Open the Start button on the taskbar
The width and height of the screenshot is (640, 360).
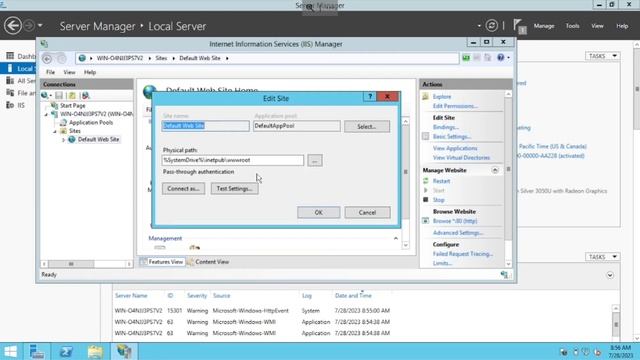click(x=10, y=351)
